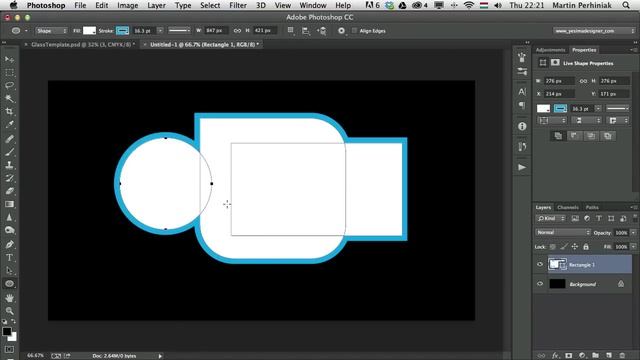Click the Stroke color swatch in options bar
This screenshot has width=640, height=360.
[x=122, y=31]
